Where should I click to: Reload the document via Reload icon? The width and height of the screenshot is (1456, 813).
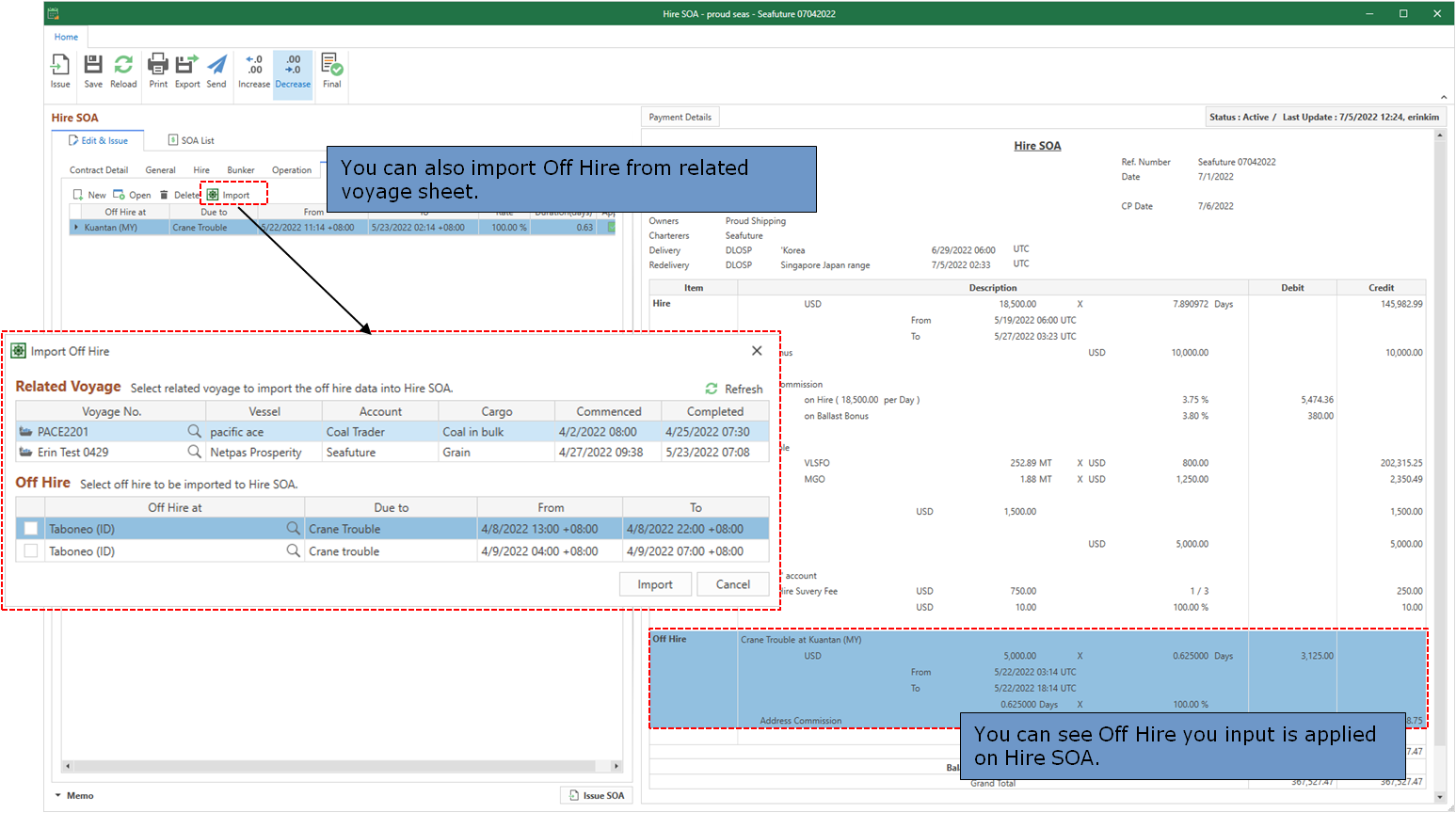click(x=123, y=72)
